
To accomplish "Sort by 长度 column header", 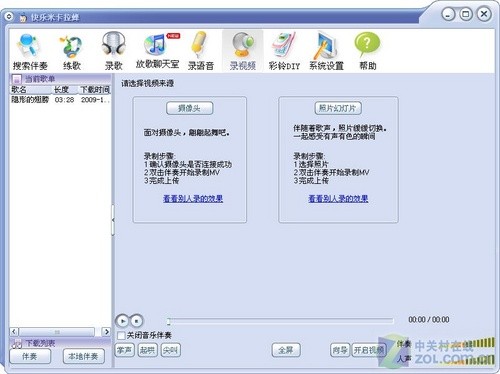I will 65,90.
